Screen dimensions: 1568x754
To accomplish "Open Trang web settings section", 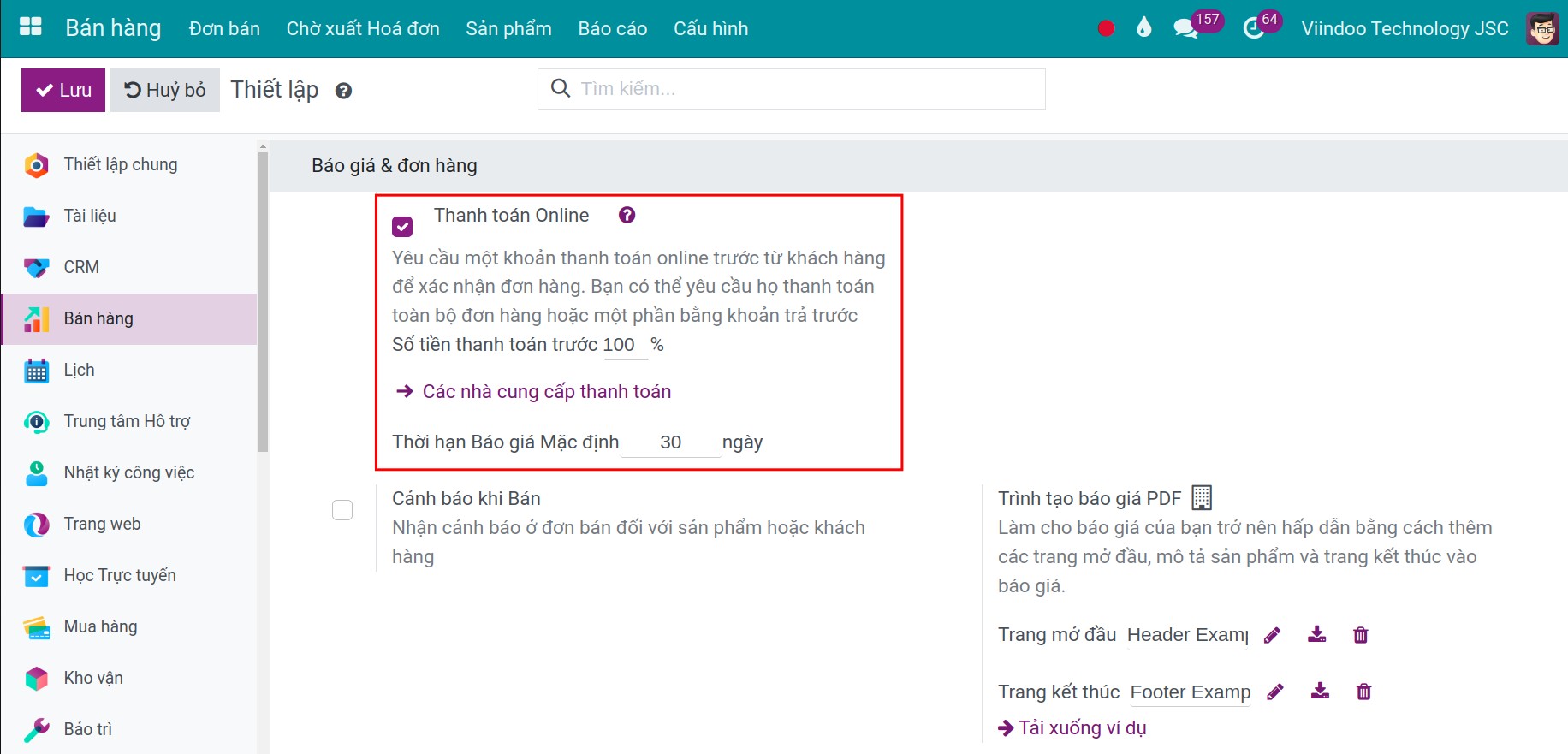I will point(129,524).
